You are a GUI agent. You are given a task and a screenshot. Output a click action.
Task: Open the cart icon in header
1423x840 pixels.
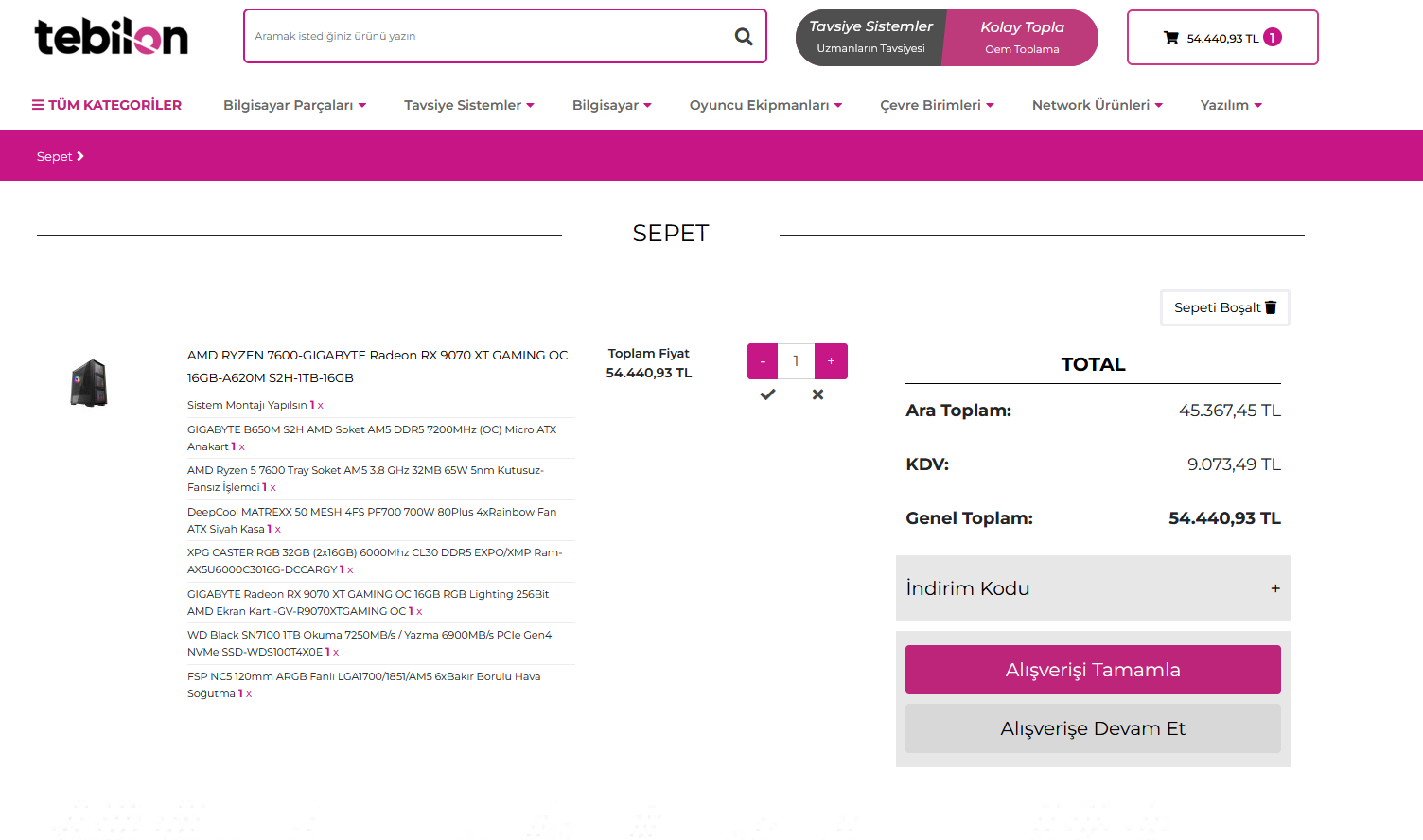[1171, 38]
